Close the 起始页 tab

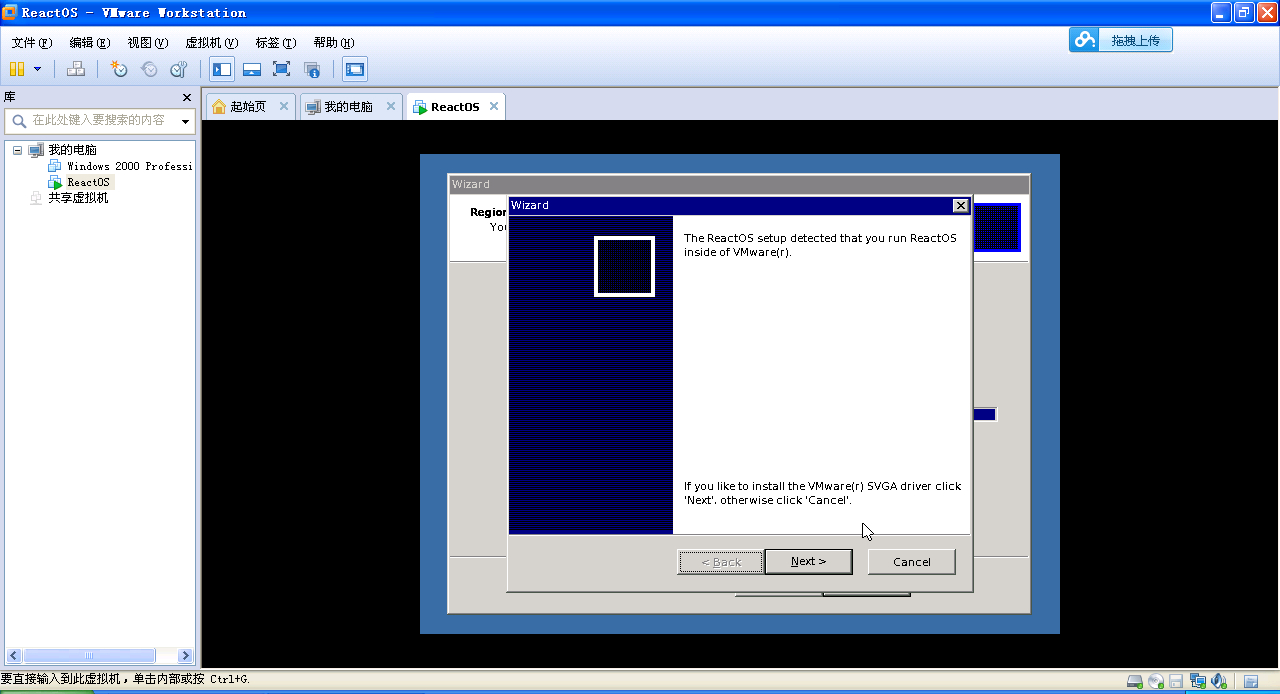coord(284,106)
